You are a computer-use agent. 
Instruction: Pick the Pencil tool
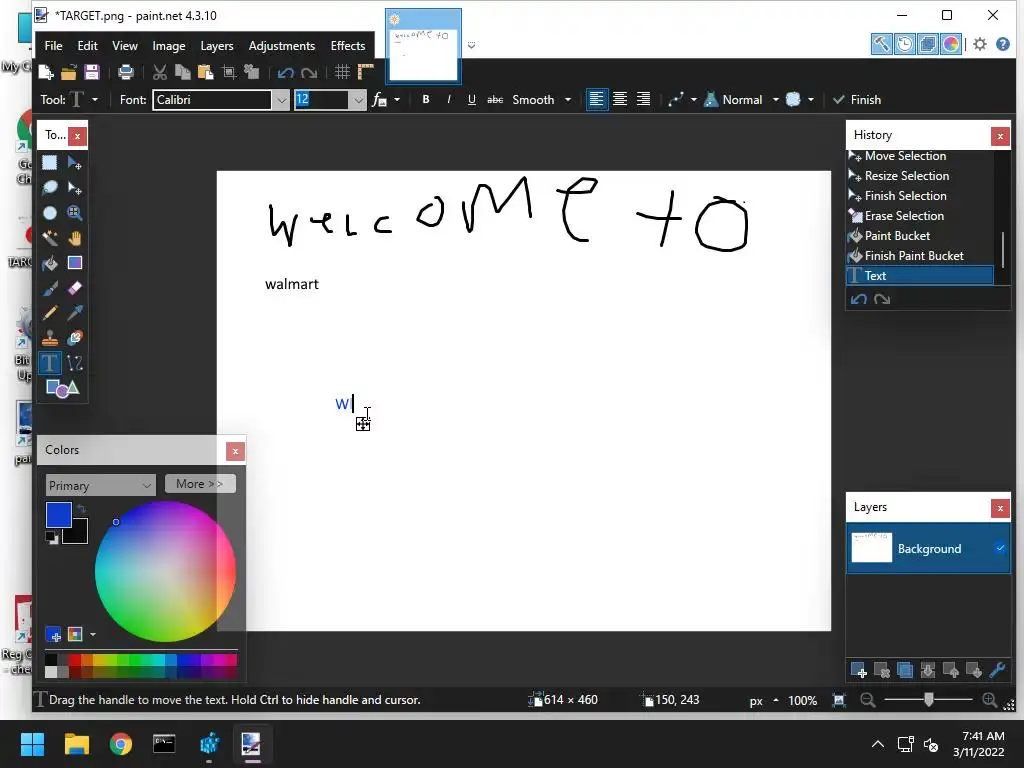50,313
